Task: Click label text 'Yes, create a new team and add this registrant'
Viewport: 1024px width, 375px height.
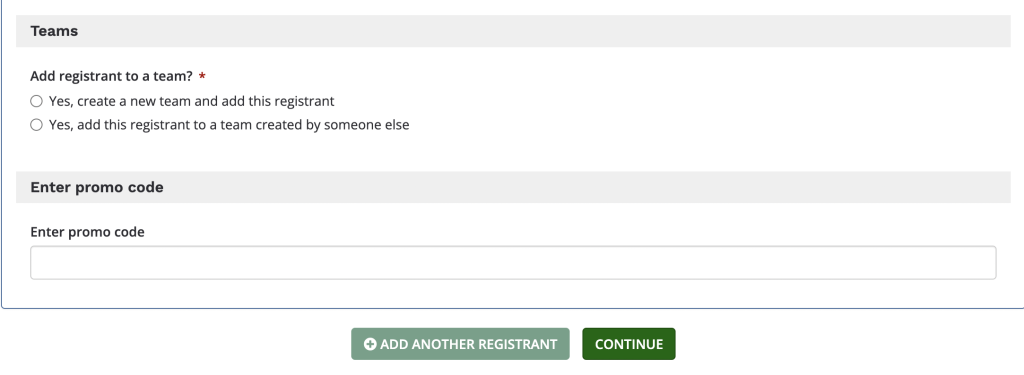Action: coord(191,101)
